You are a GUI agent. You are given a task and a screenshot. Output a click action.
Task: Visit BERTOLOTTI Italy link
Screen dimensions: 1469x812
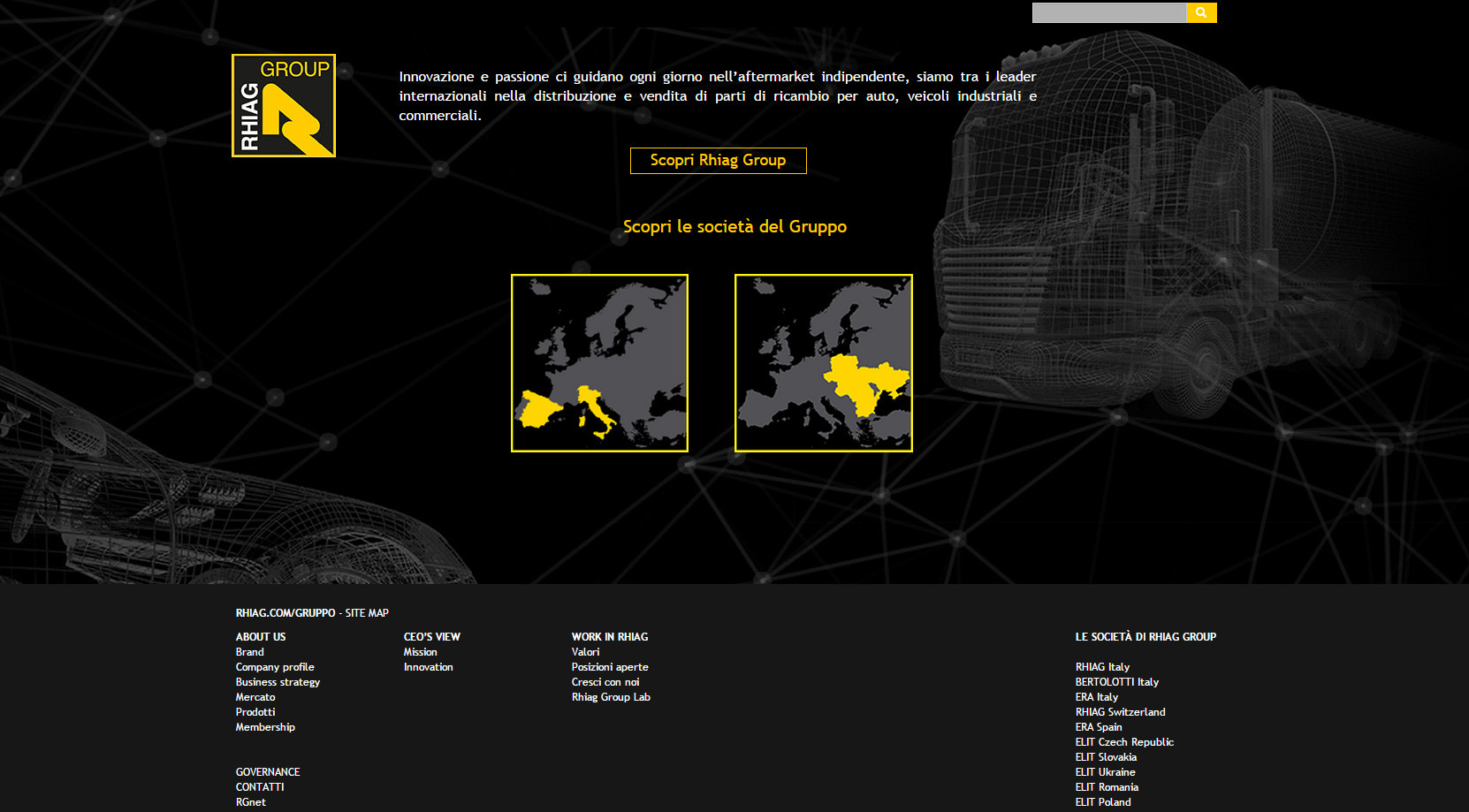pos(1117,682)
